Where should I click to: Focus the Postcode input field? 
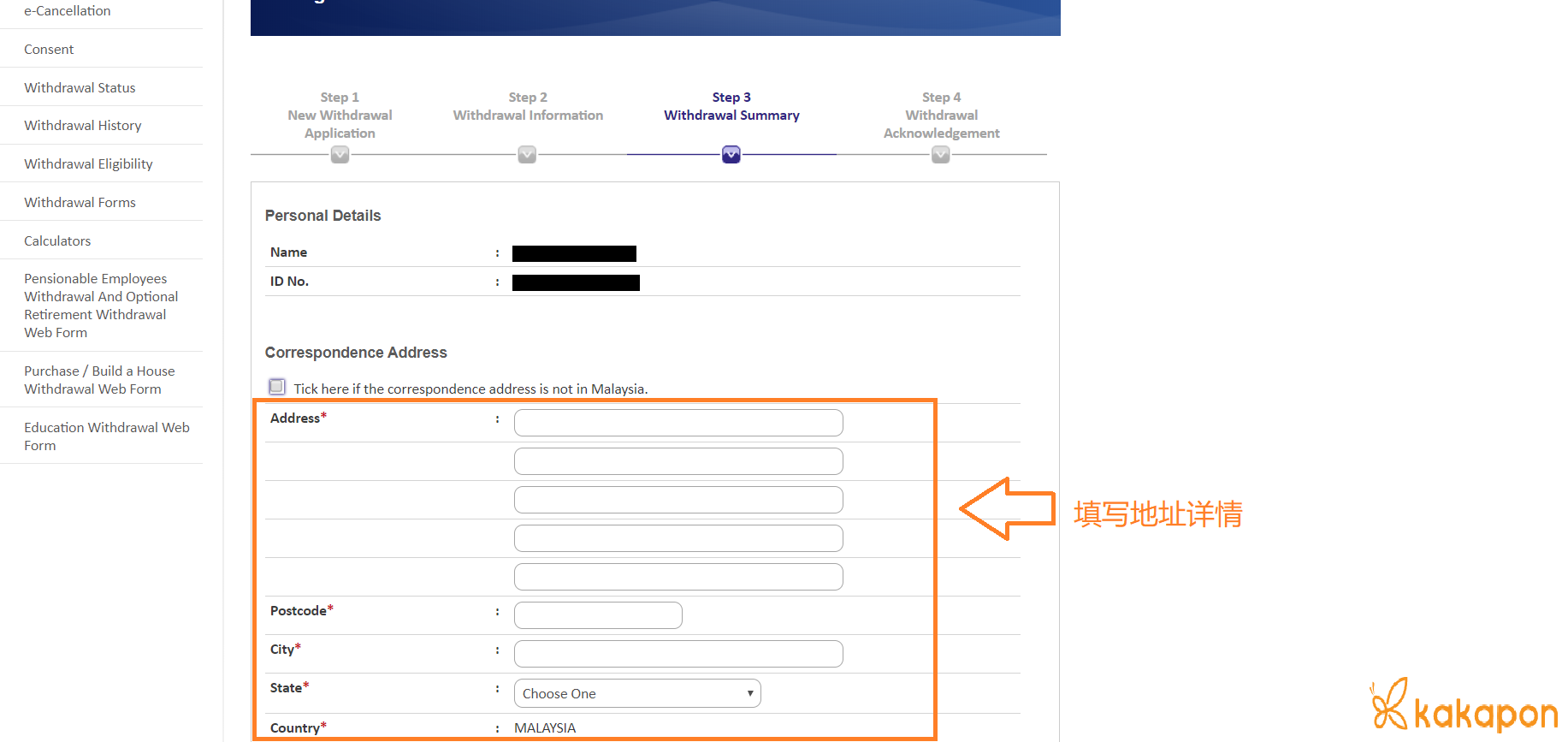598,615
